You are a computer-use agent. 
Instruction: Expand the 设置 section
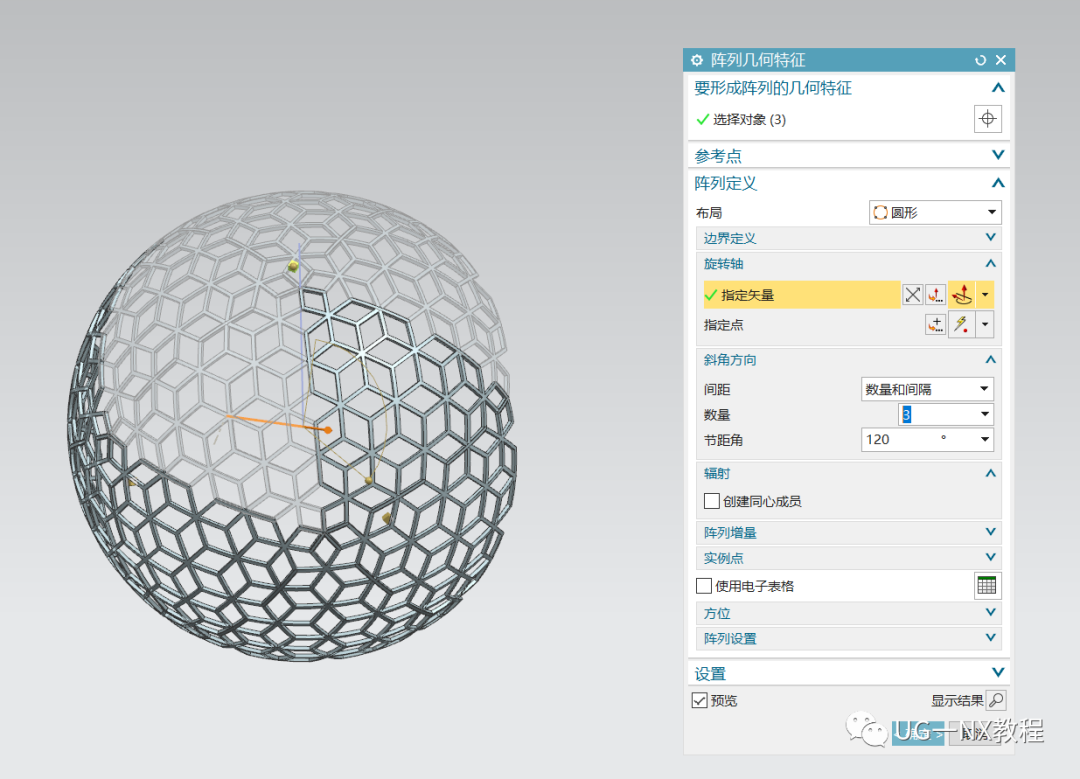tap(997, 672)
